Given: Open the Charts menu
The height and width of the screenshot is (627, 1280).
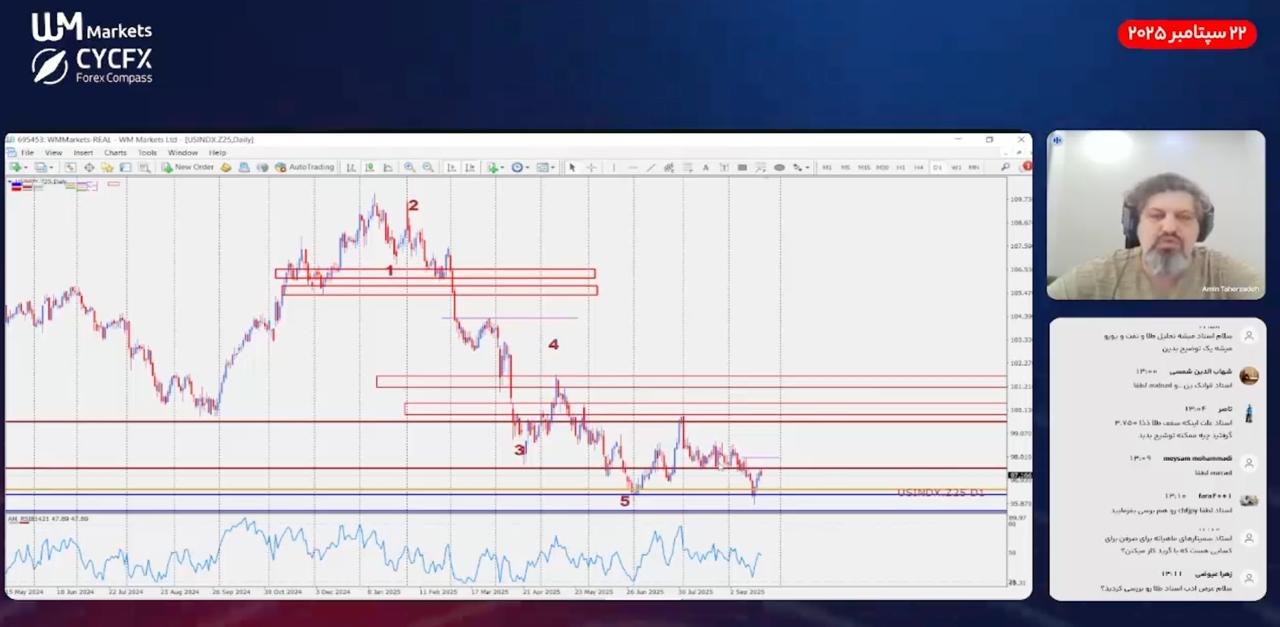Looking at the screenshot, I should (x=115, y=153).
